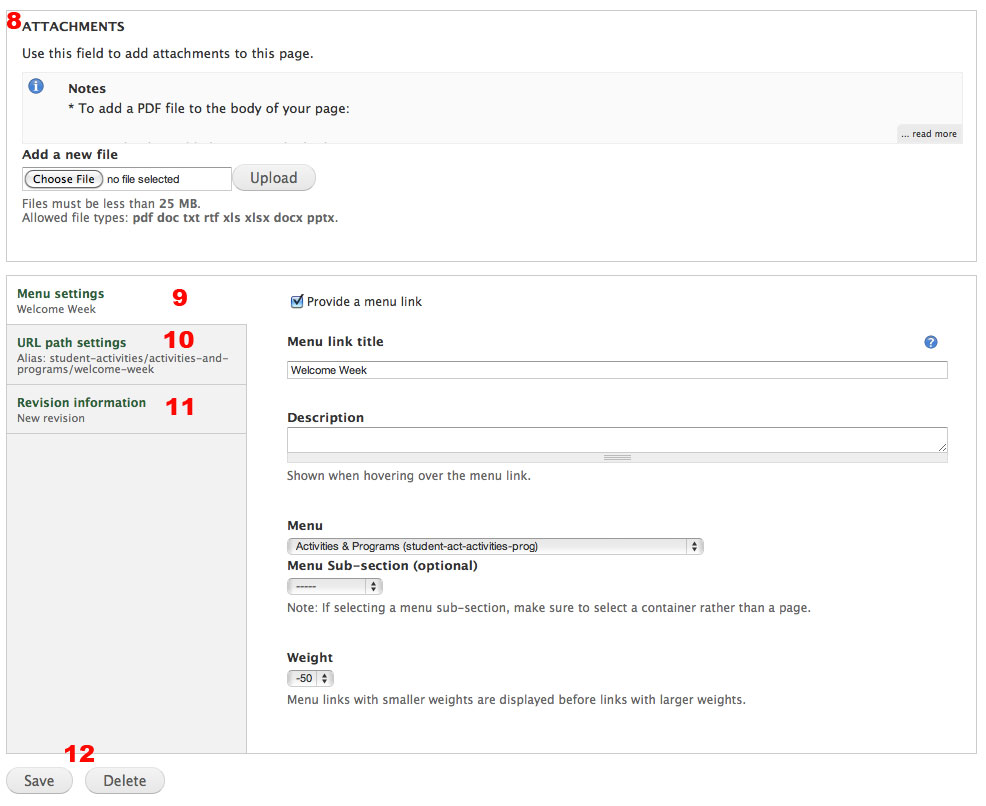Expand notes with the read more link

tap(929, 134)
